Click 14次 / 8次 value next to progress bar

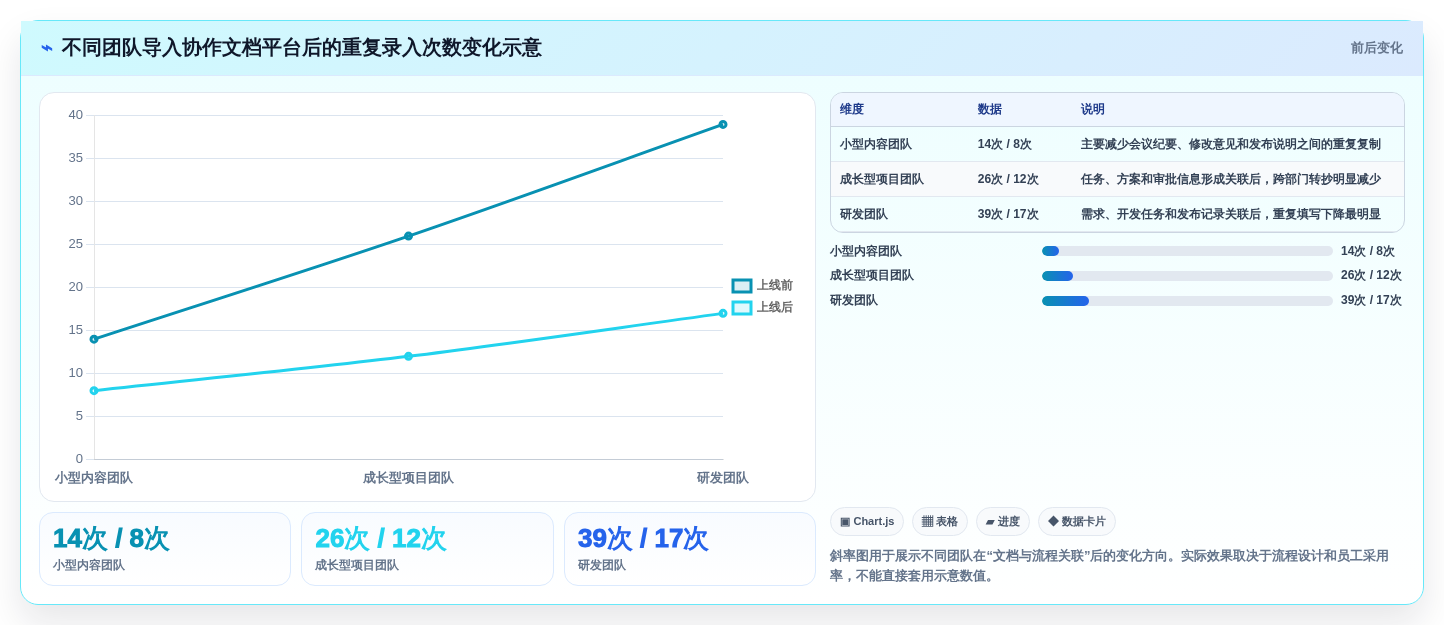pyautogui.click(x=1368, y=252)
